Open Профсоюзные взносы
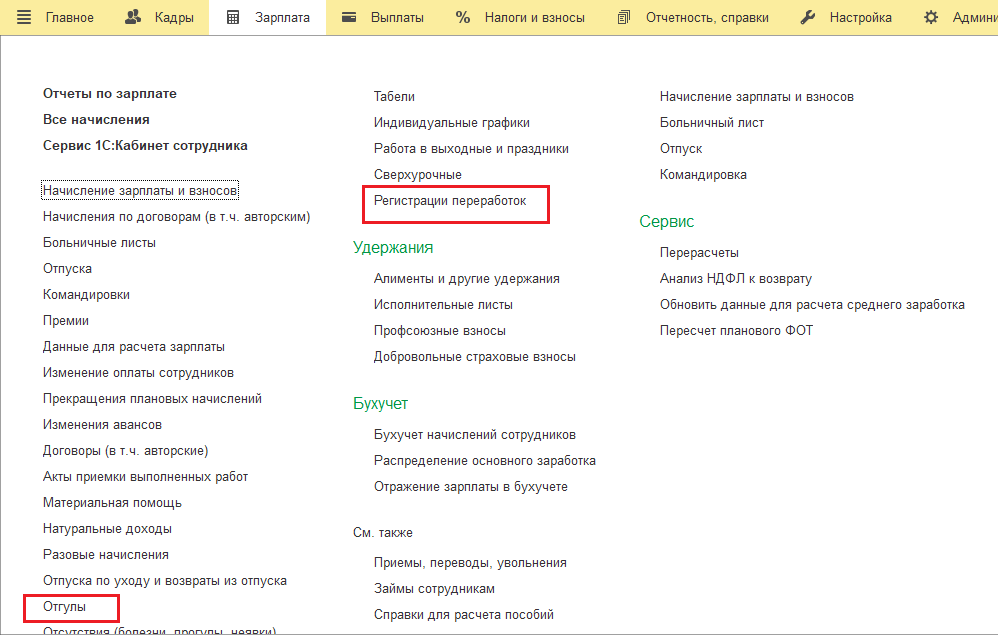This screenshot has height=637, width=998. [440, 331]
